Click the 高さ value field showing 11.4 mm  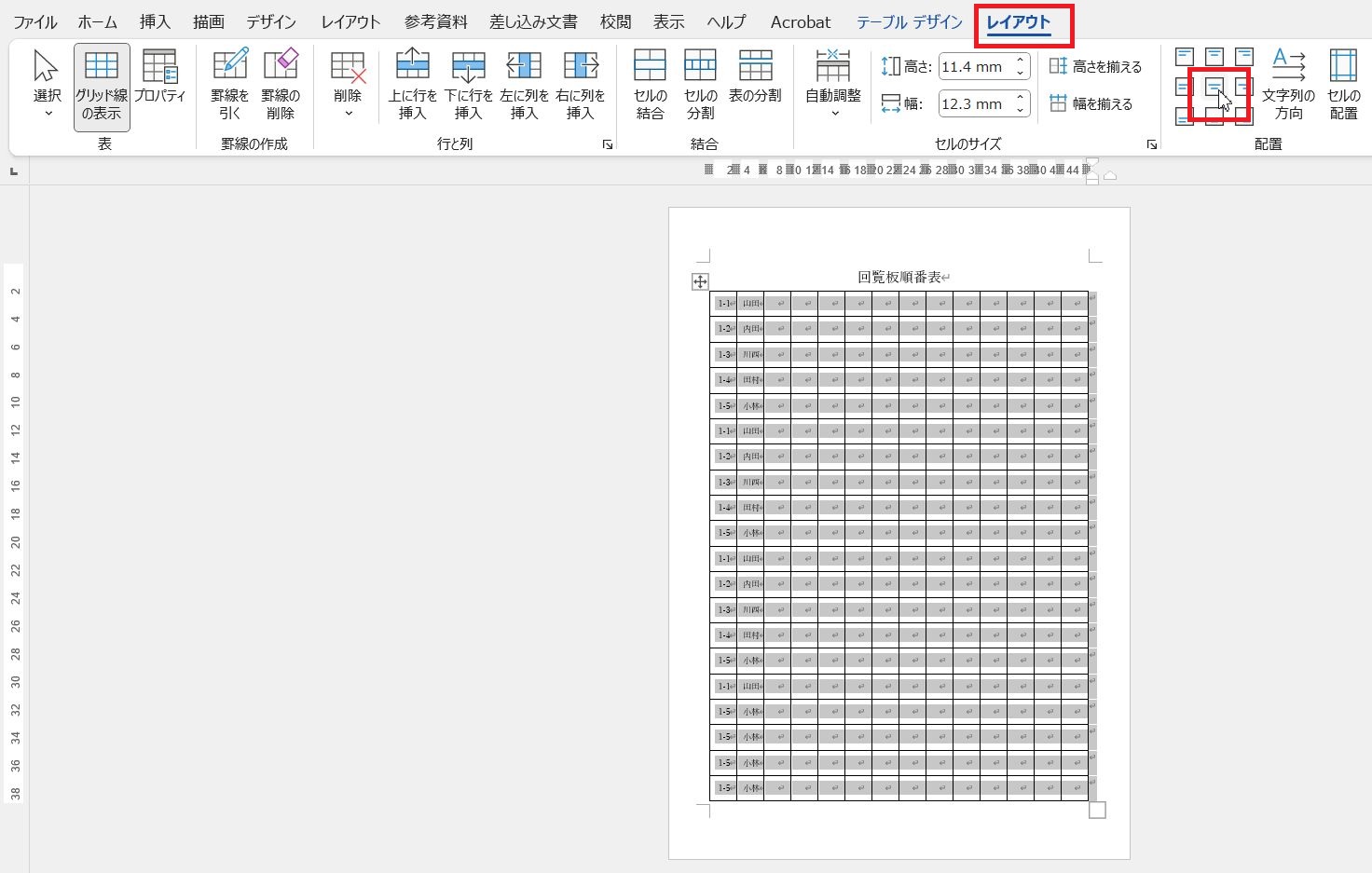point(973,67)
